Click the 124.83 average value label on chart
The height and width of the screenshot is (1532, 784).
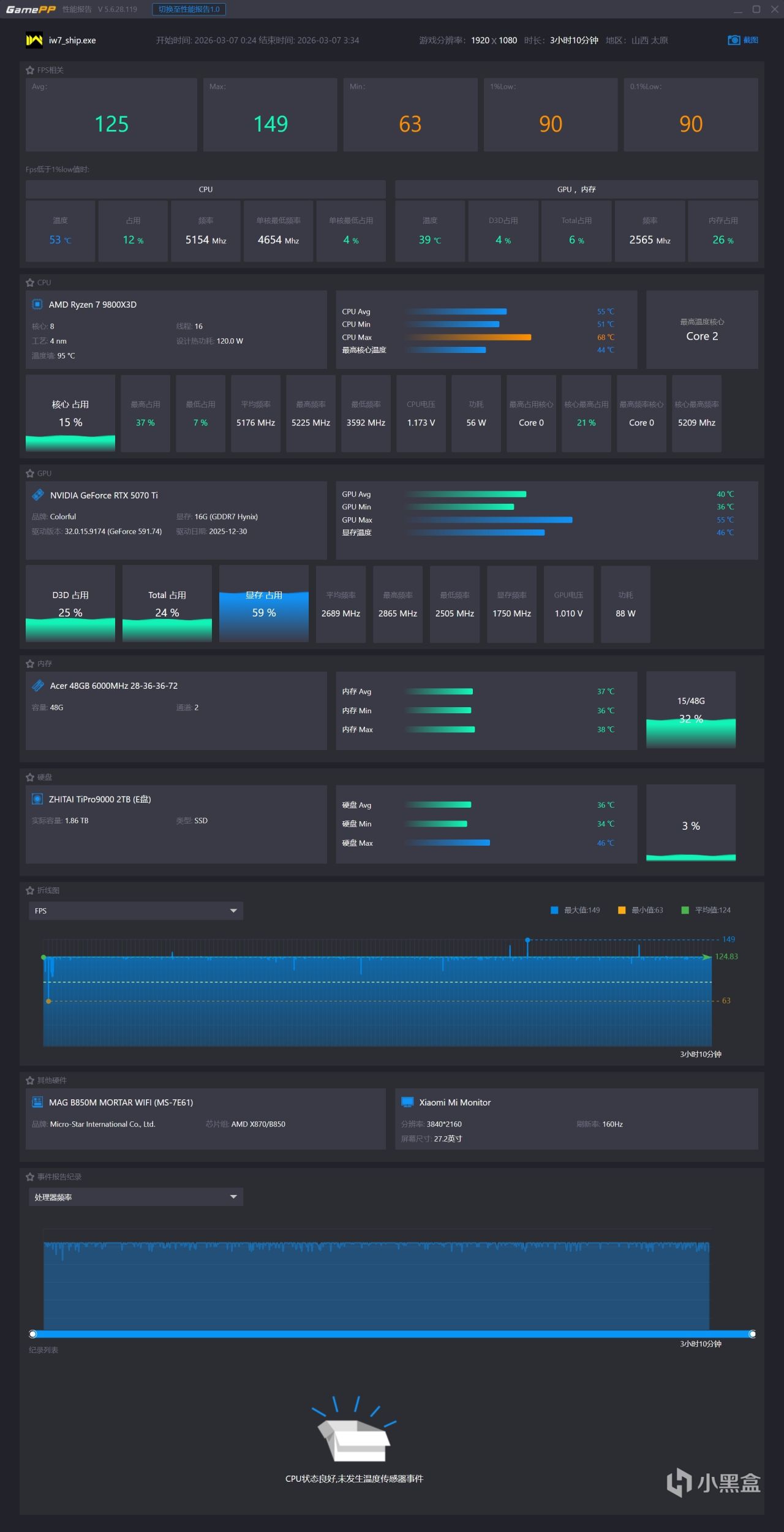[x=726, y=957]
